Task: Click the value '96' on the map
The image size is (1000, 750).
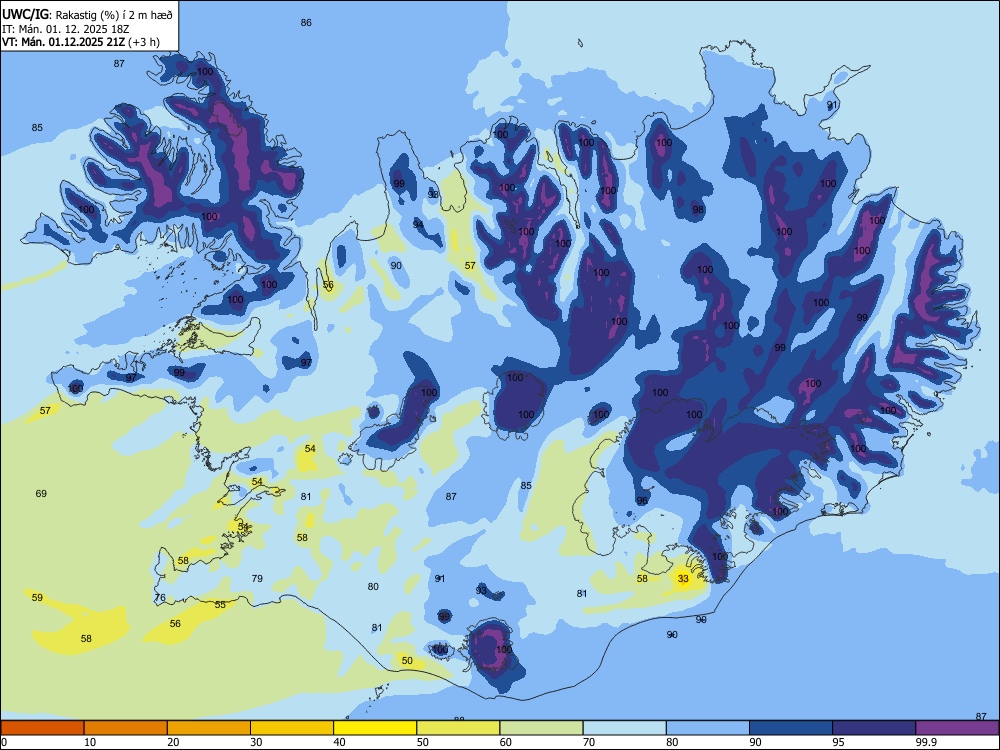Action: click(642, 501)
